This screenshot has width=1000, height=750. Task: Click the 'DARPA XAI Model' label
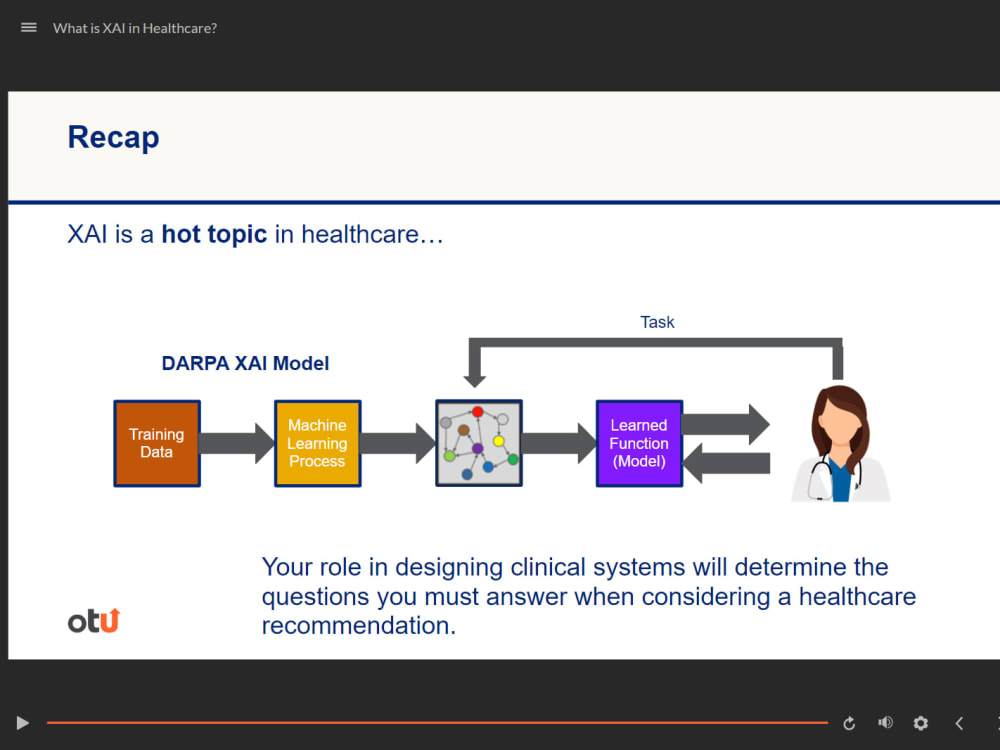point(246,364)
